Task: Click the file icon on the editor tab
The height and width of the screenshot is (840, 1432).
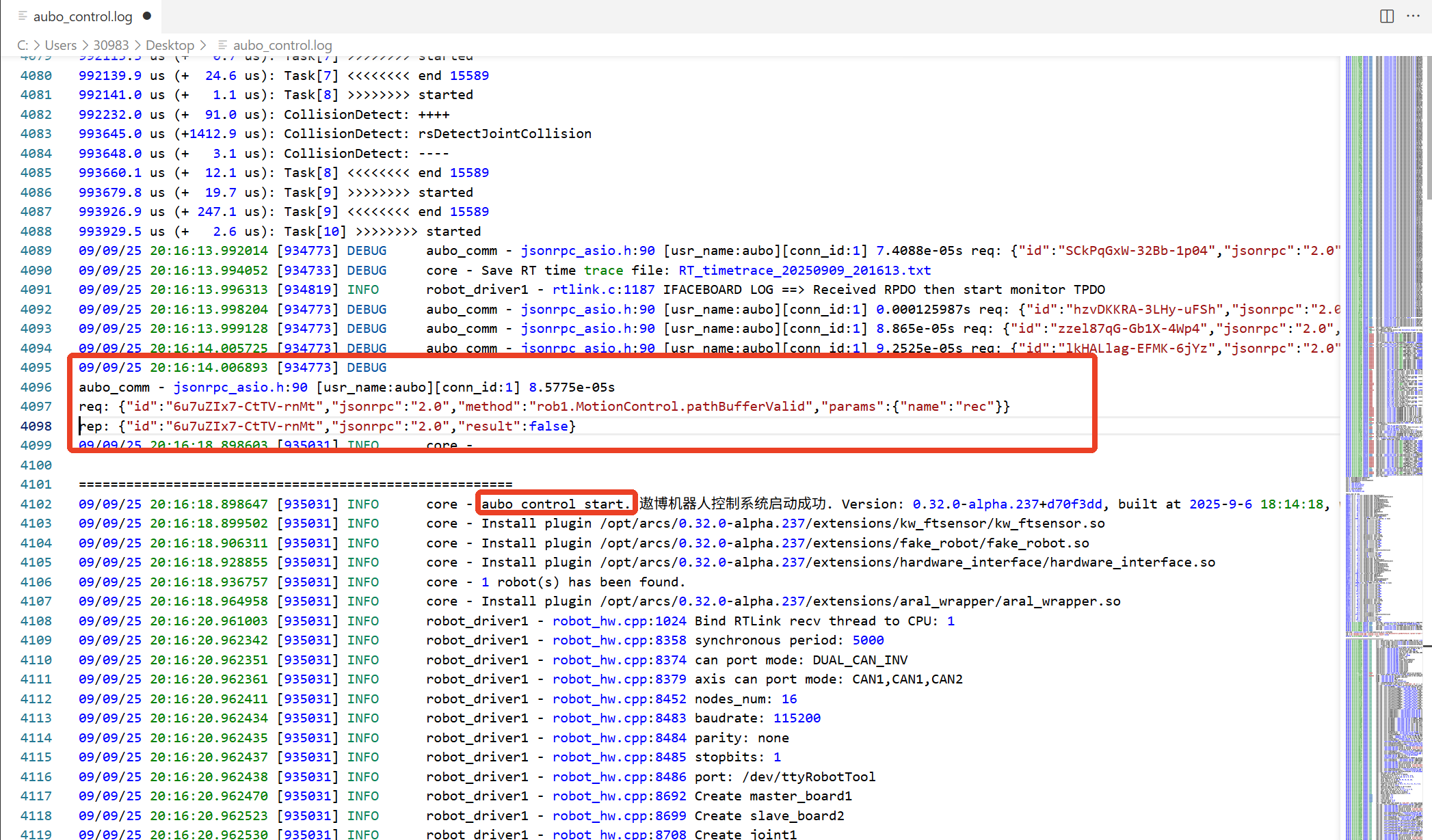Action: [x=23, y=16]
